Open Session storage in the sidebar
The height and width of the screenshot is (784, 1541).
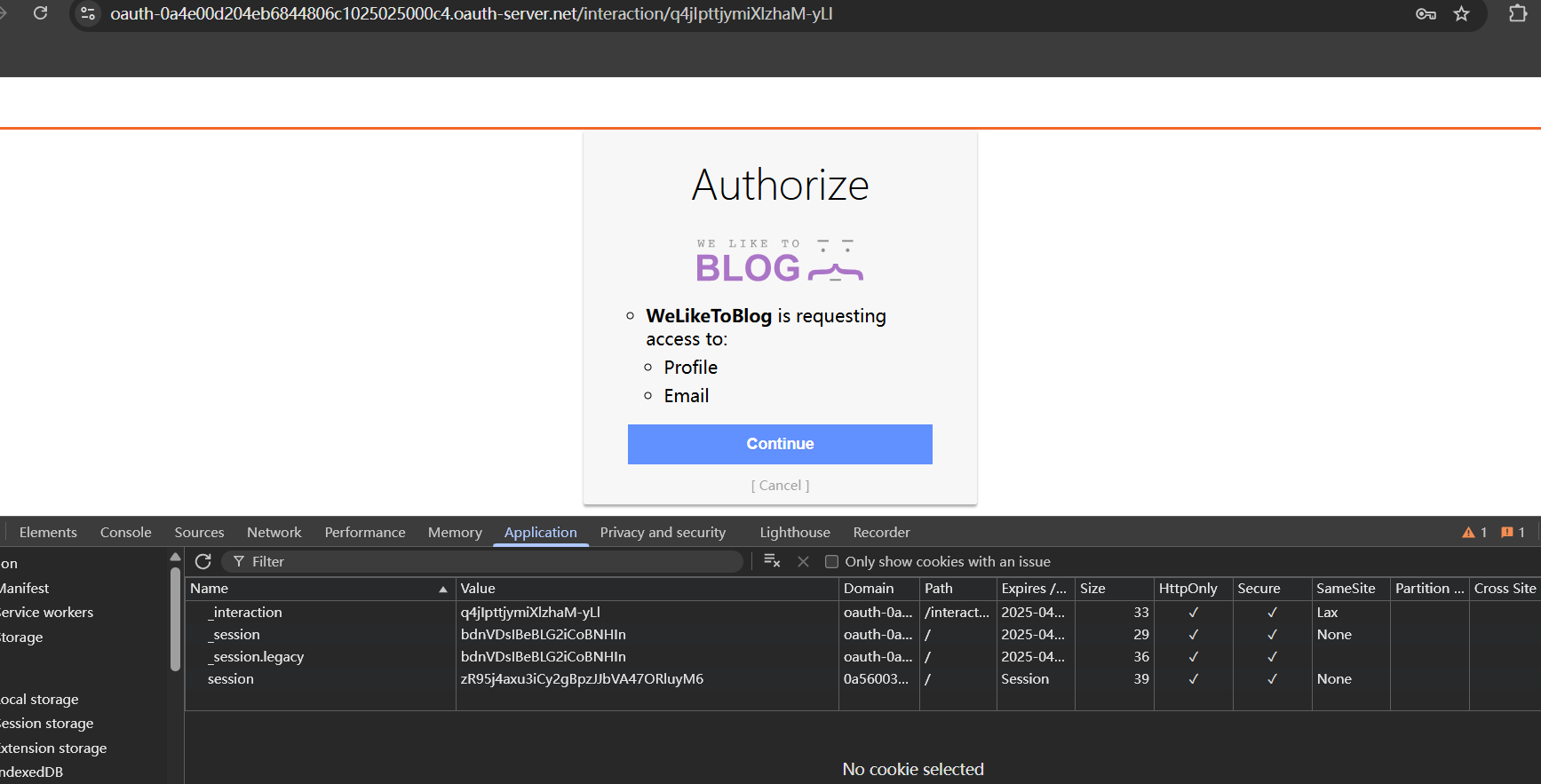[46, 724]
